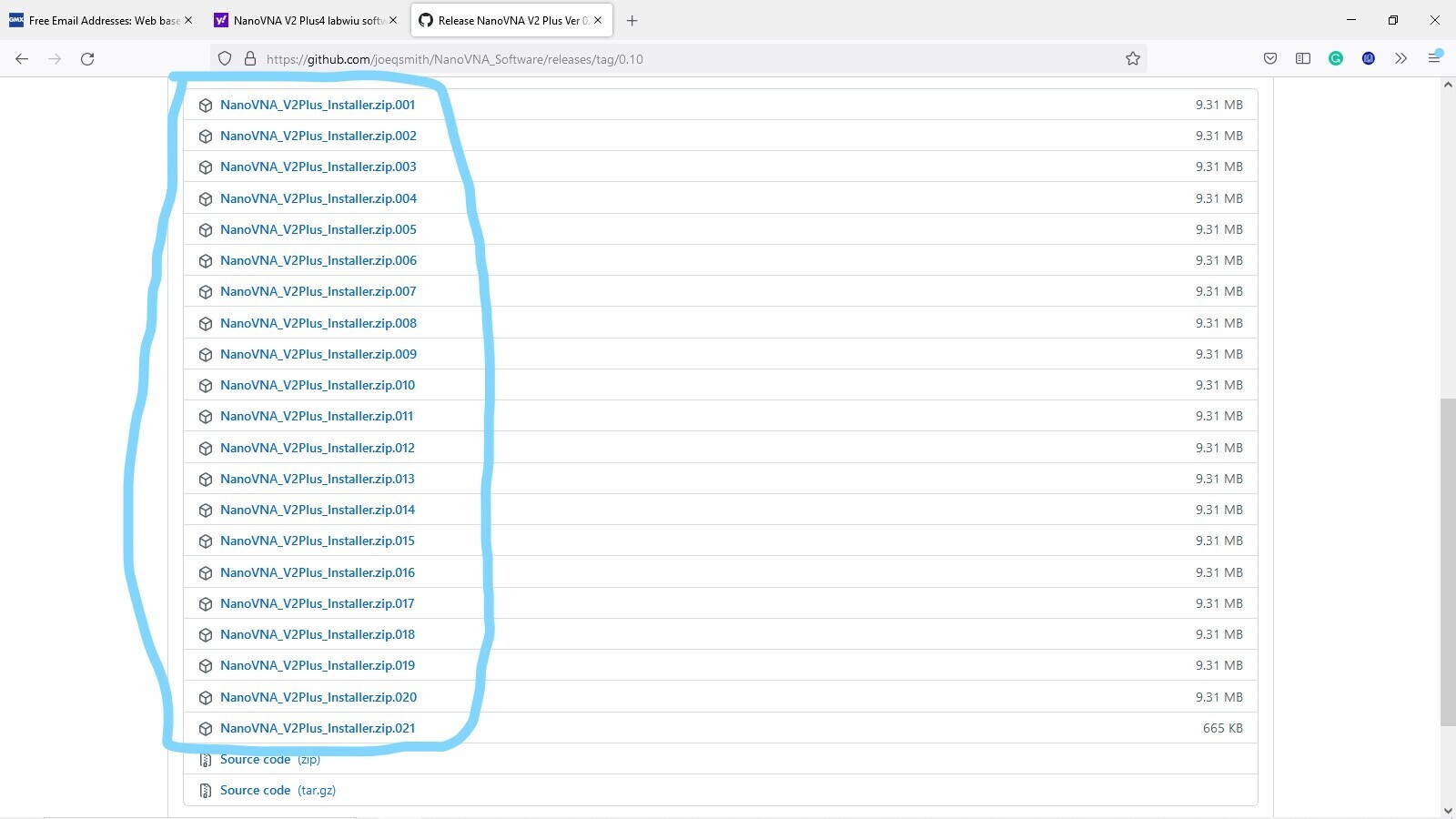Click package icon beside Installer.zip.005
The image size is (1456, 819).
[206, 230]
